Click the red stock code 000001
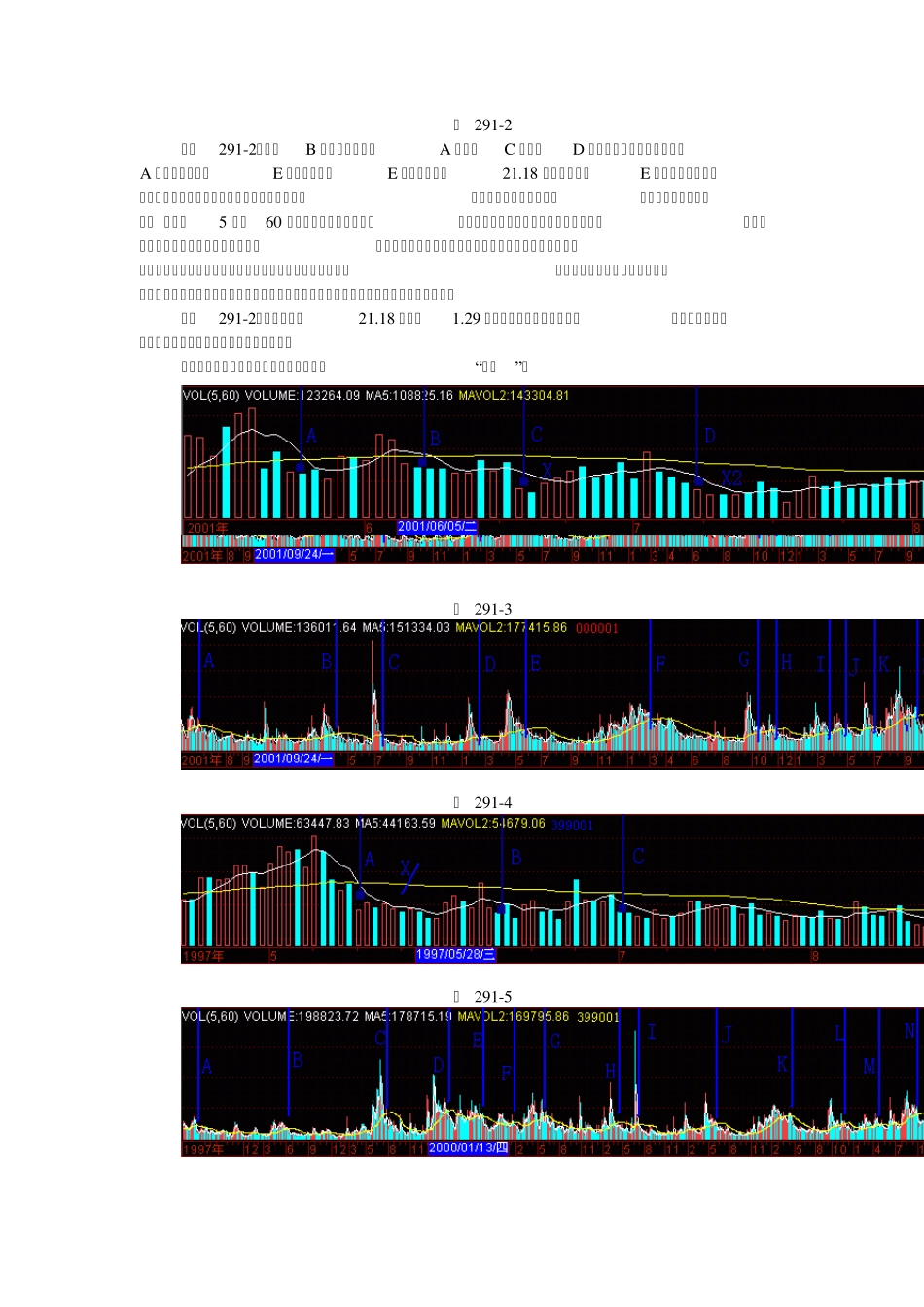Screen dimensions: 924x1307 point(597,629)
